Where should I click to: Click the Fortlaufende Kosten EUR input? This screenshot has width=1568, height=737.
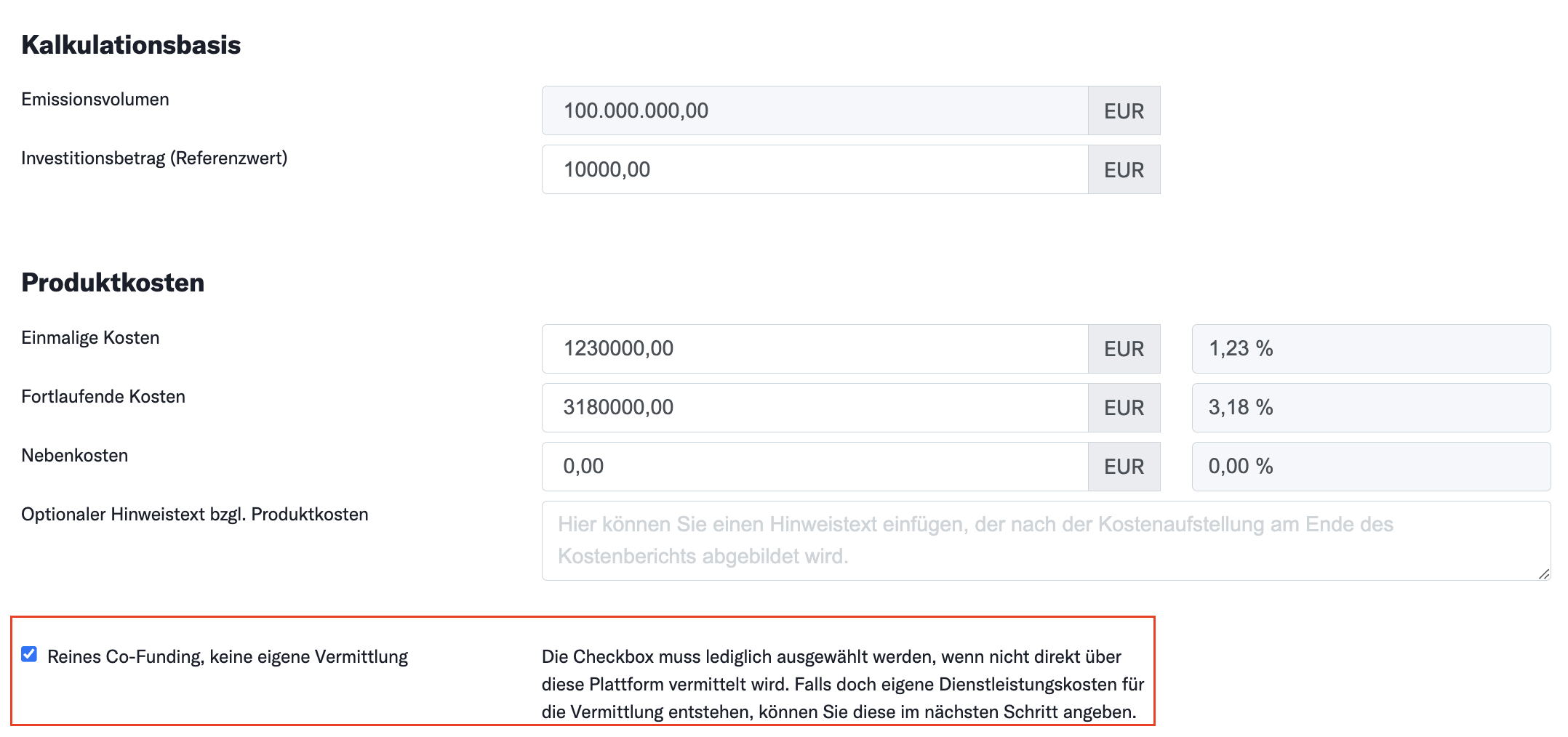pyautogui.click(x=815, y=408)
